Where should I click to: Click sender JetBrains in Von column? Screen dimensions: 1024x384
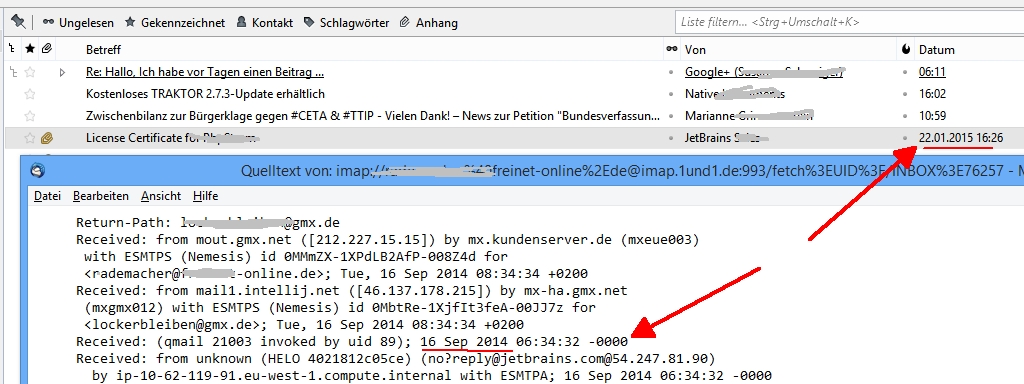click(725, 138)
